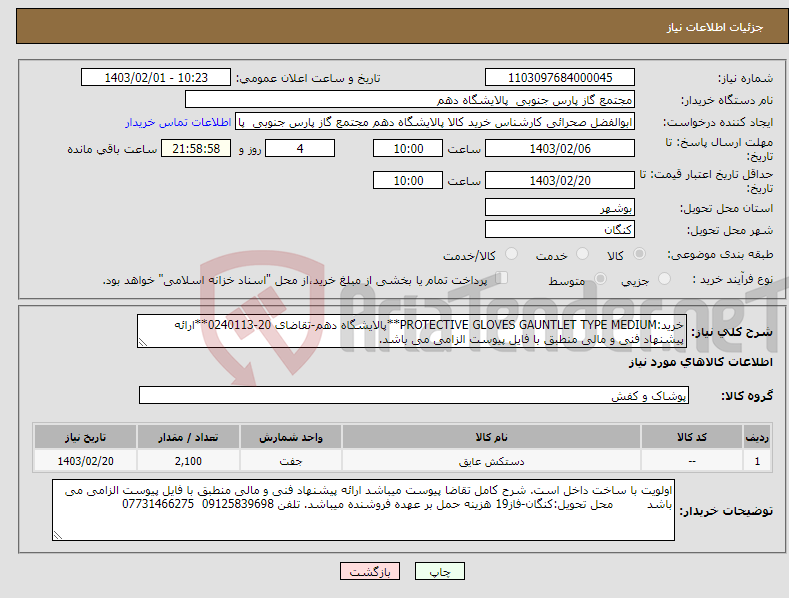Viewport: 789px width, 598px height.
Task: Click the چاپ (print) button
Action: (x=439, y=571)
